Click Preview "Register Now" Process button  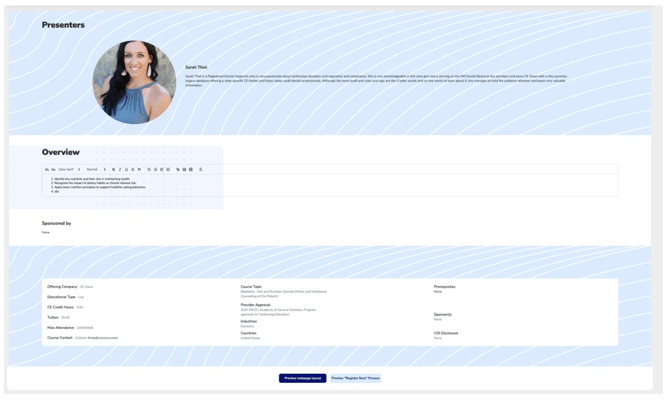click(356, 378)
